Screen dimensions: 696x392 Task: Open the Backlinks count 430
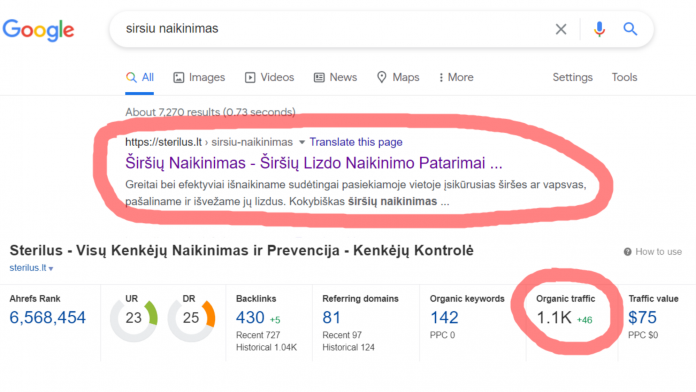250,317
